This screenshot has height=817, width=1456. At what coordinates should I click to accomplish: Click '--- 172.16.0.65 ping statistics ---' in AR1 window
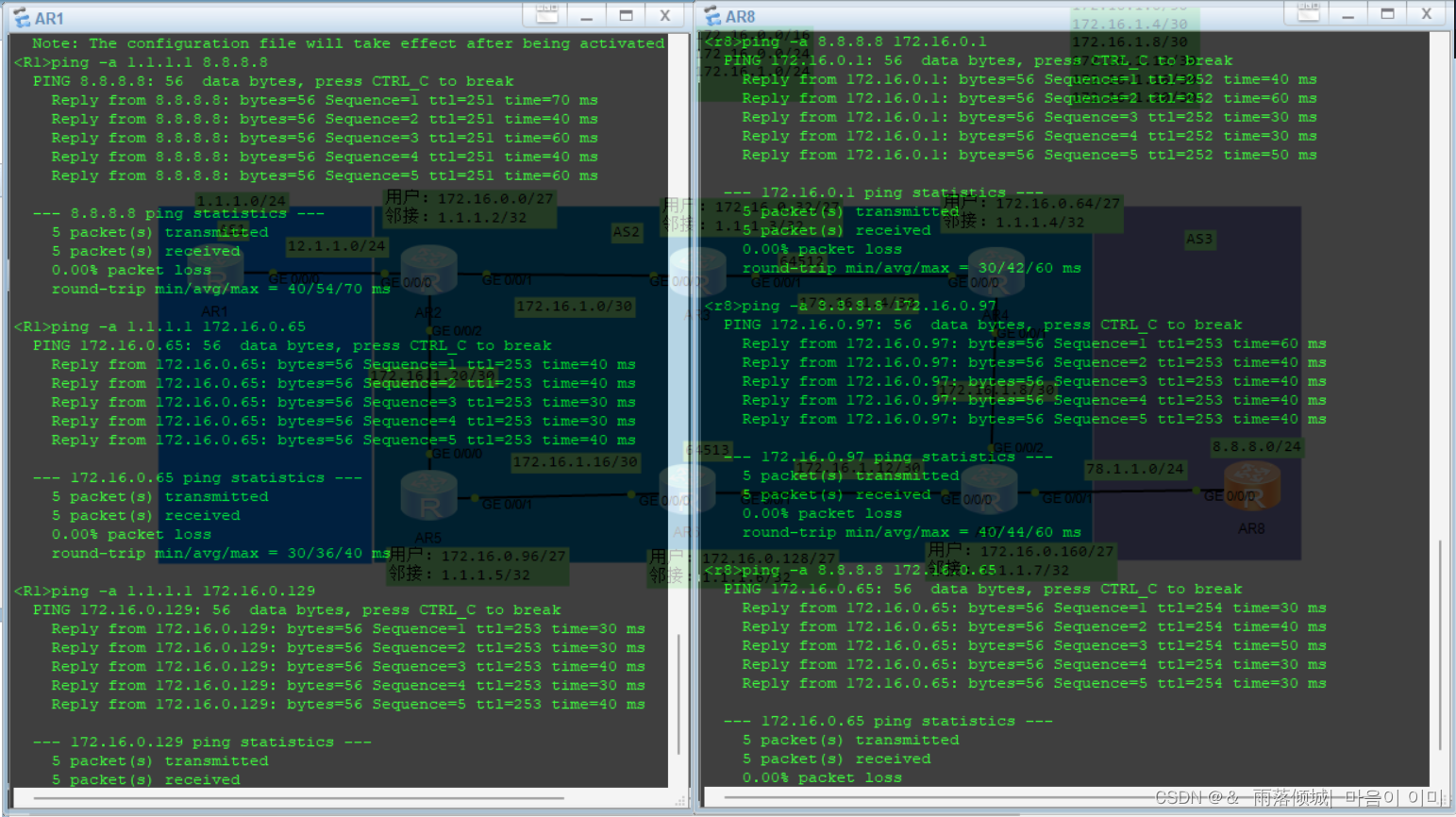pyautogui.click(x=197, y=477)
